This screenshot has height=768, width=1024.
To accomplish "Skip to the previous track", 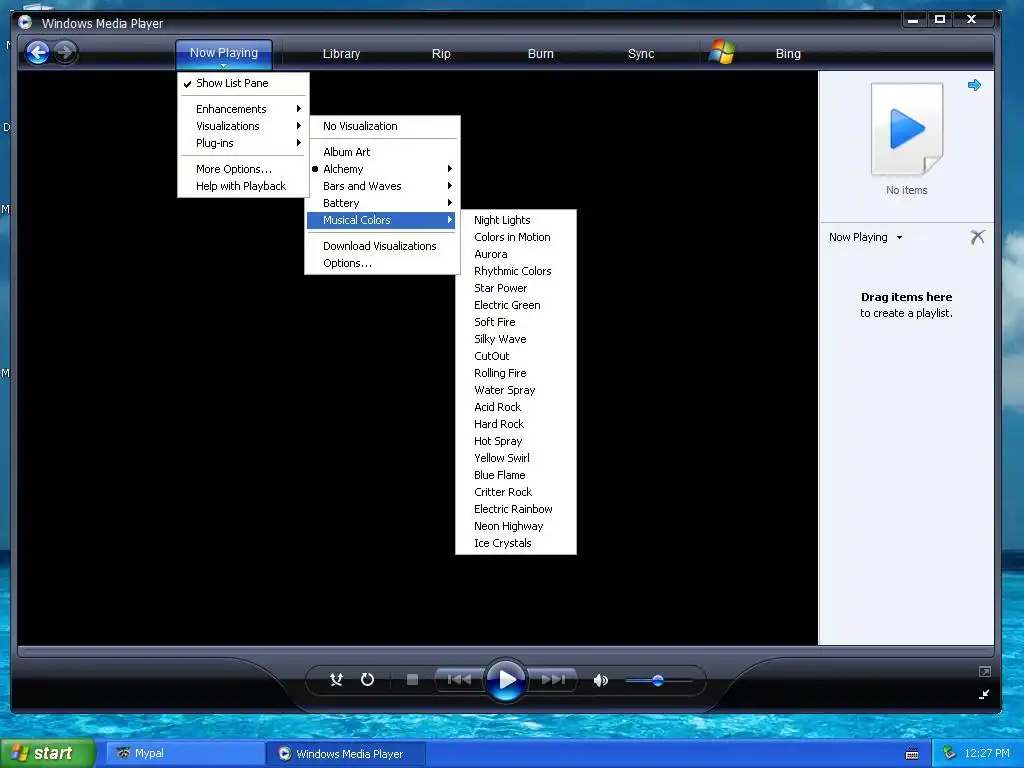I will pyautogui.click(x=459, y=680).
